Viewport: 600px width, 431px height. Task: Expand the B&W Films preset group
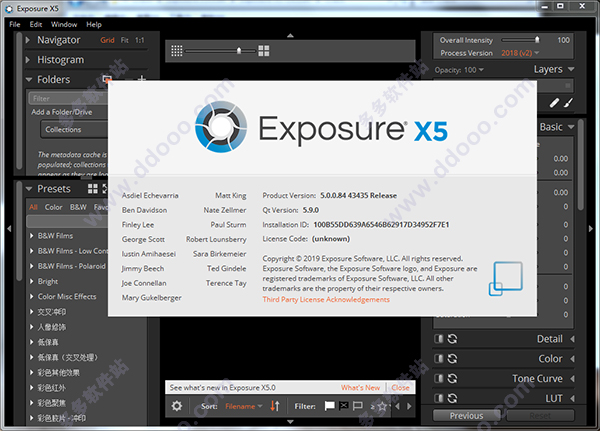coord(32,236)
